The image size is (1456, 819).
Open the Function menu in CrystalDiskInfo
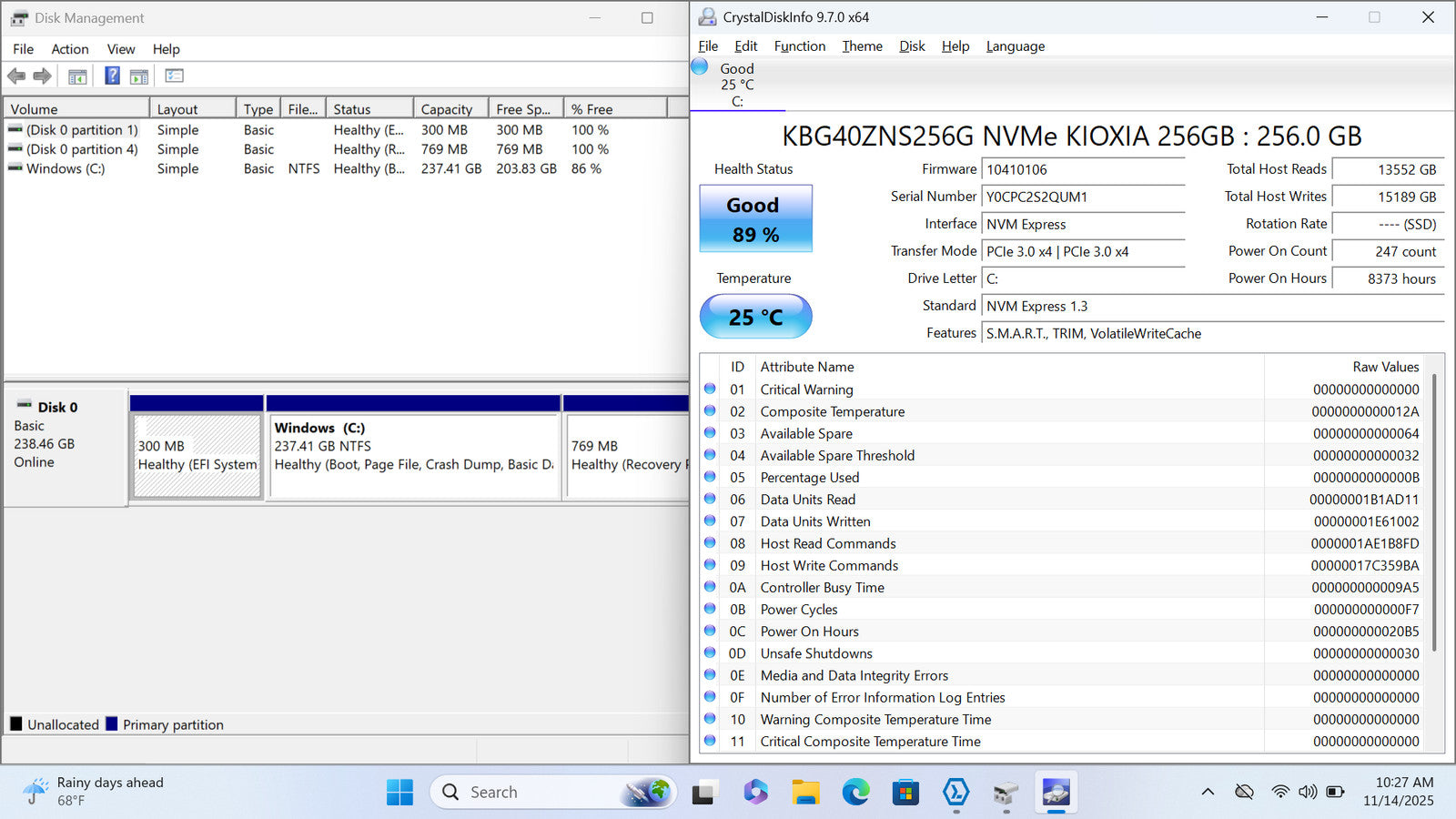799,46
